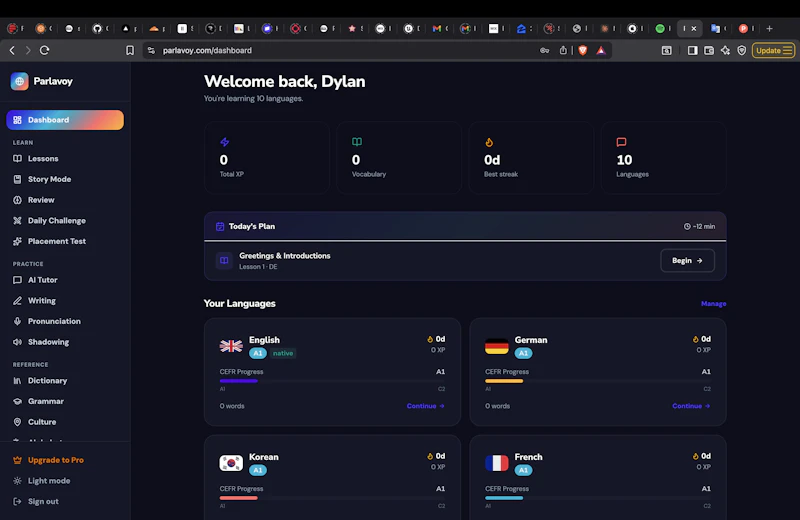Click the English UK flag icon
The image size is (800, 520).
tap(231, 346)
